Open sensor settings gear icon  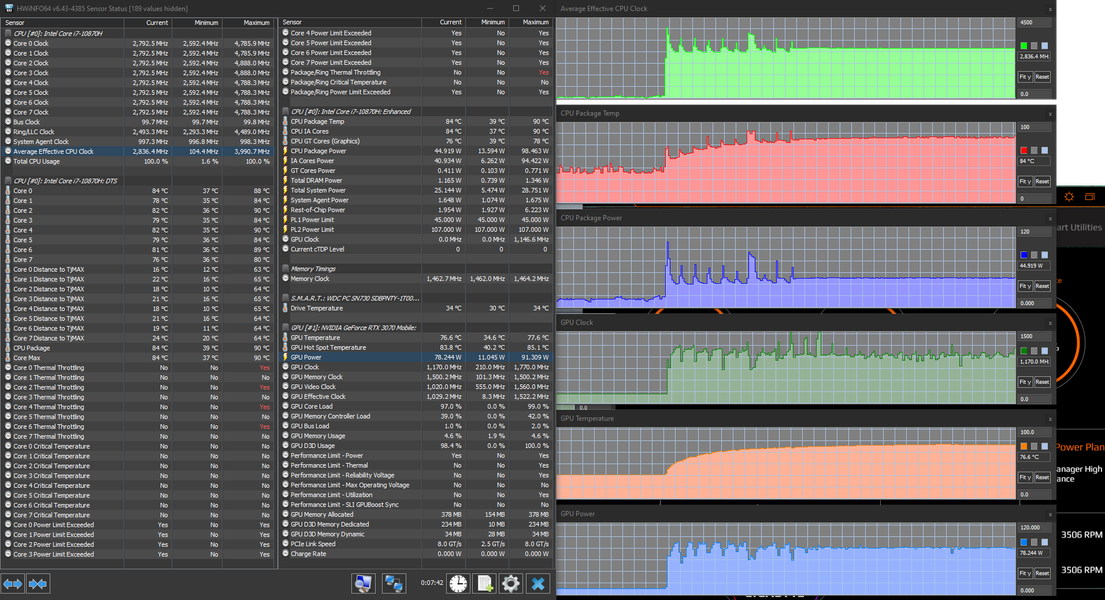(511, 583)
